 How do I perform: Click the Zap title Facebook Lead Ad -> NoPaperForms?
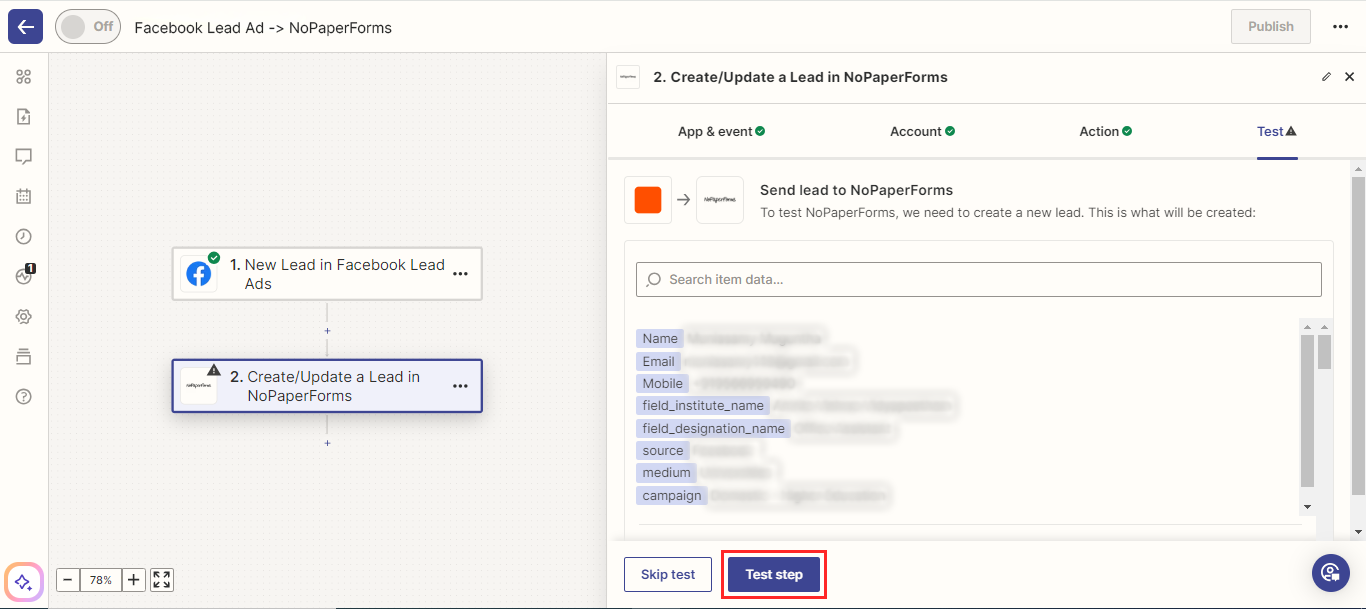263,28
